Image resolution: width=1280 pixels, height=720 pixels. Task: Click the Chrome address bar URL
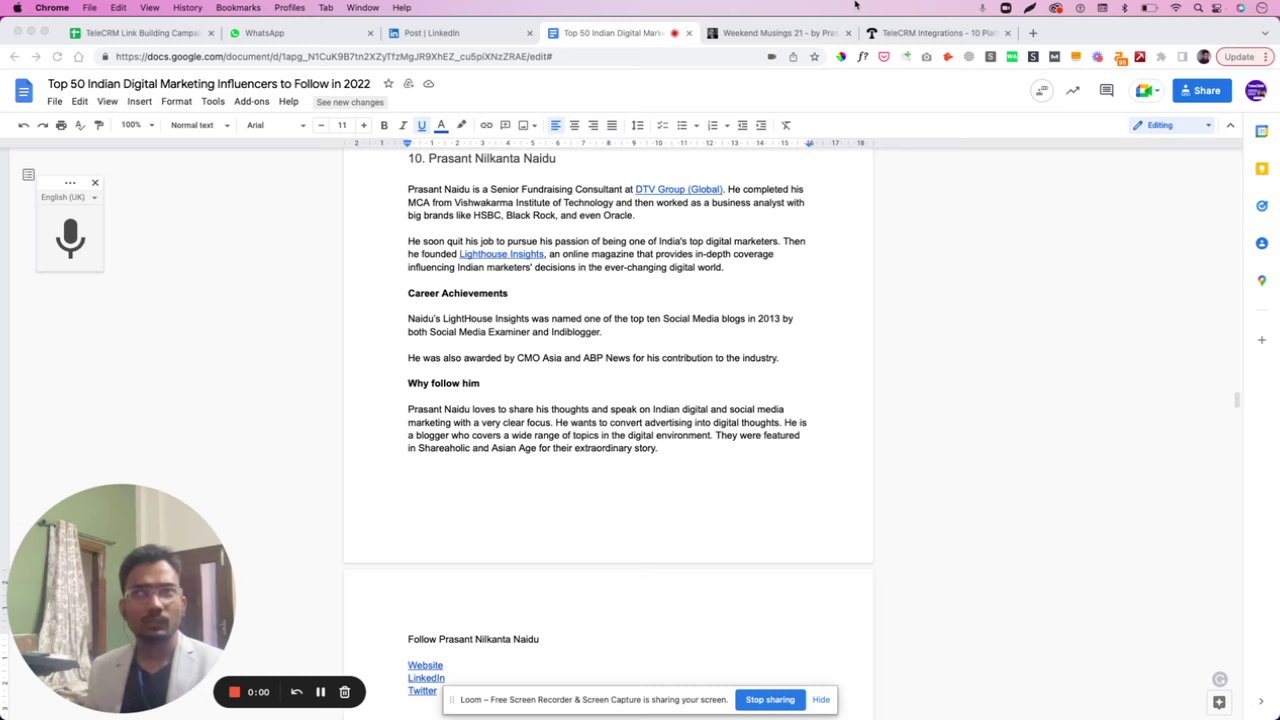334,57
